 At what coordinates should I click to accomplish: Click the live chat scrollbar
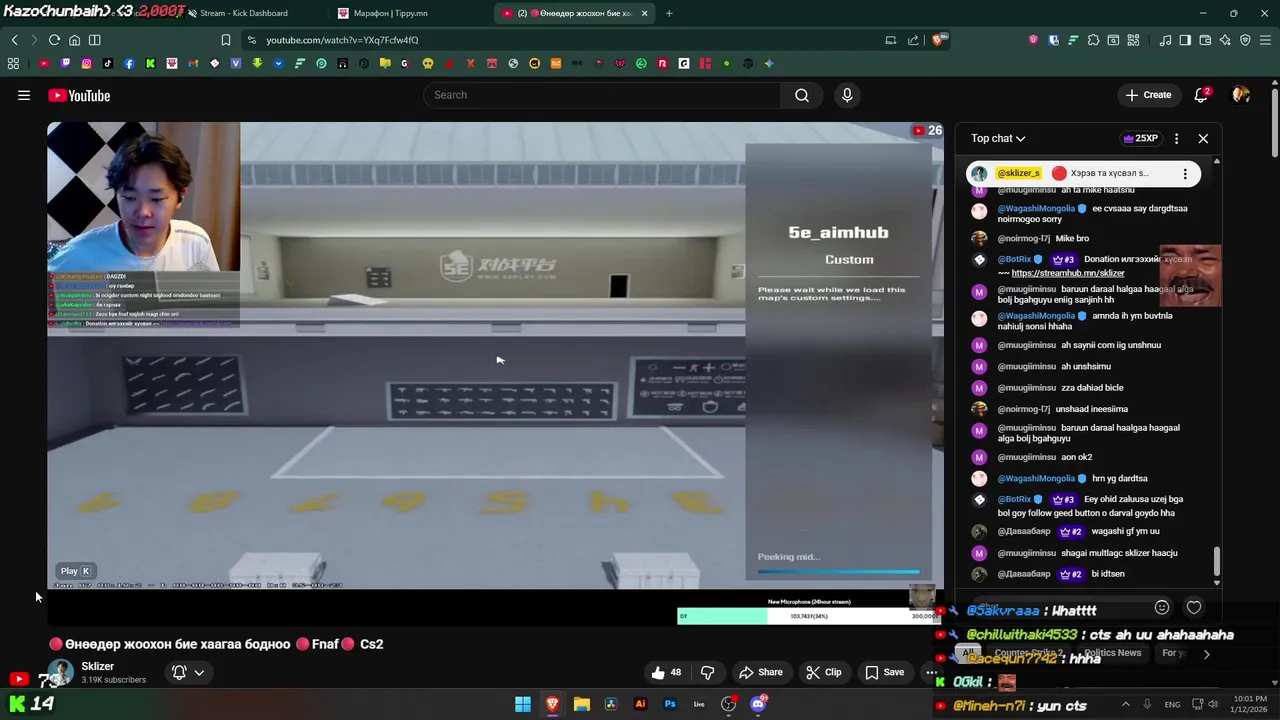pos(1216,563)
